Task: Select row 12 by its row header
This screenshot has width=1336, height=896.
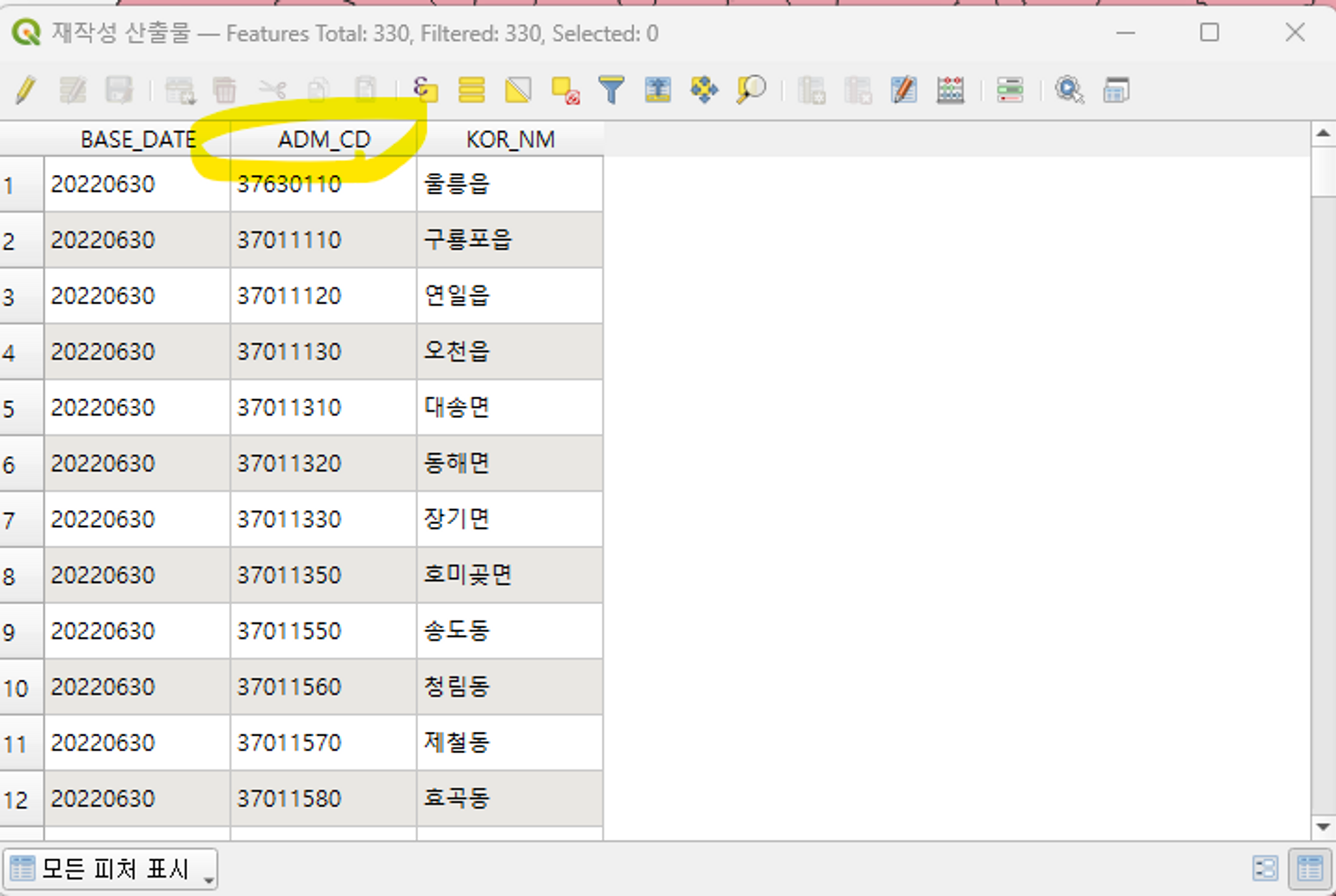Action: click(22, 799)
